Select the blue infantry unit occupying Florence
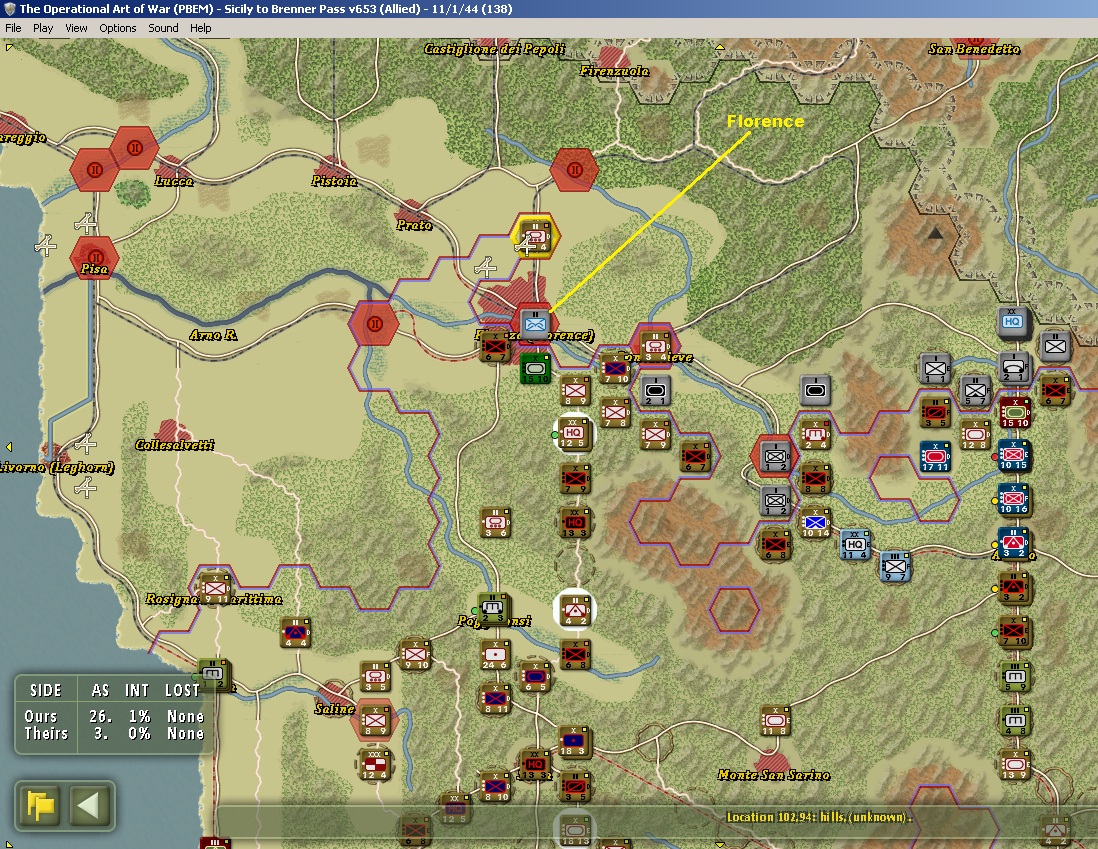The width and height of the screenshot is (1098, 849). tap(535, 324)
